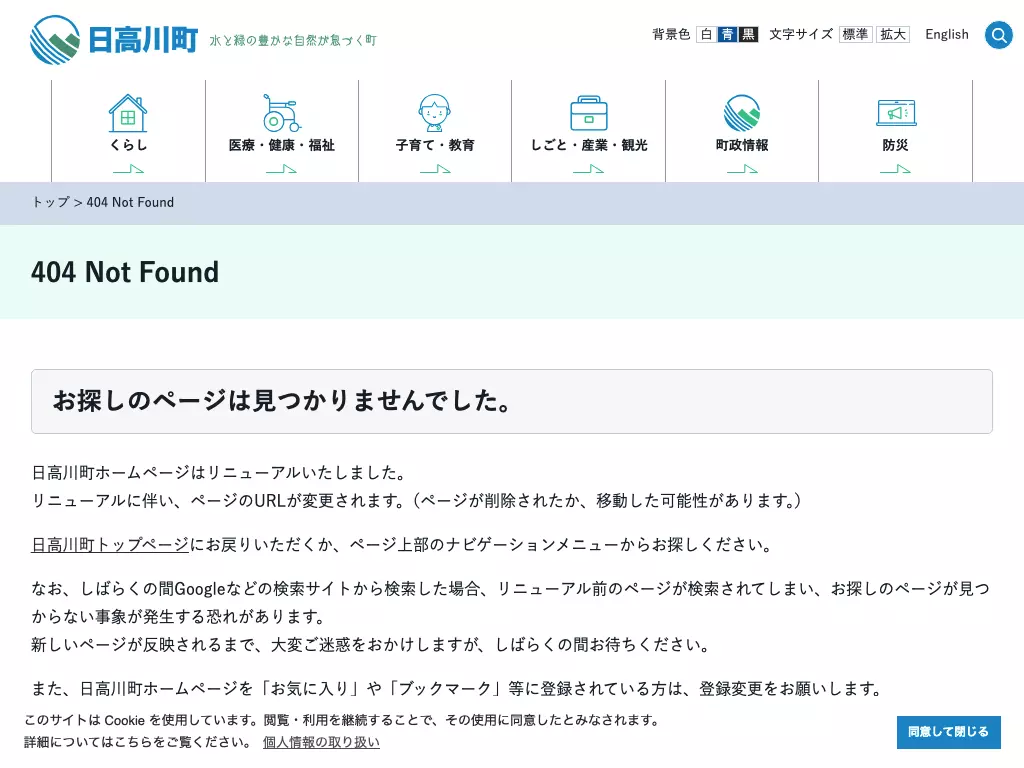Expand the arrow under くらし
Screen dimensions: 1024x768
(128, 169)
